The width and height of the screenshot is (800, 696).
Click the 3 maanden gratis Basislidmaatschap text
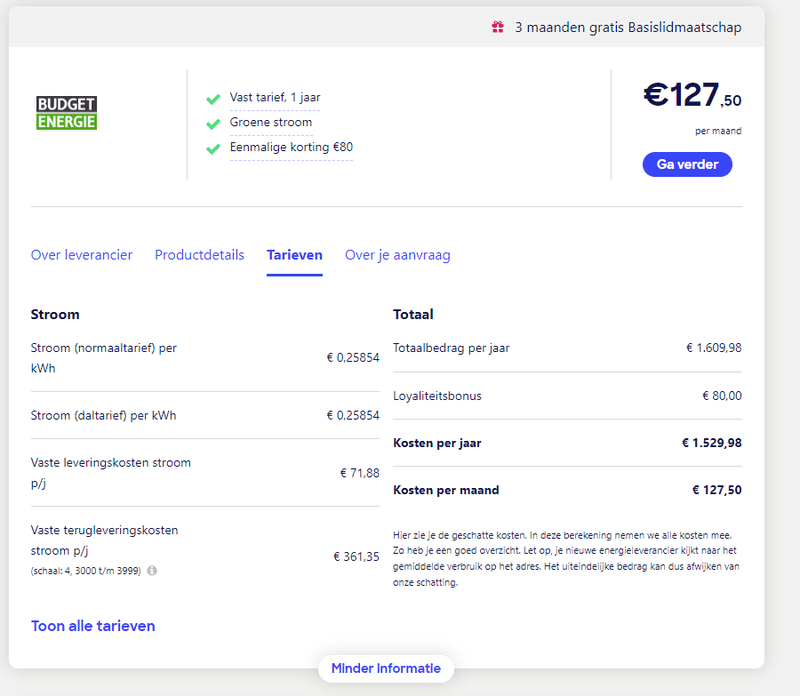pyautogui.click(x=628, y=27)
